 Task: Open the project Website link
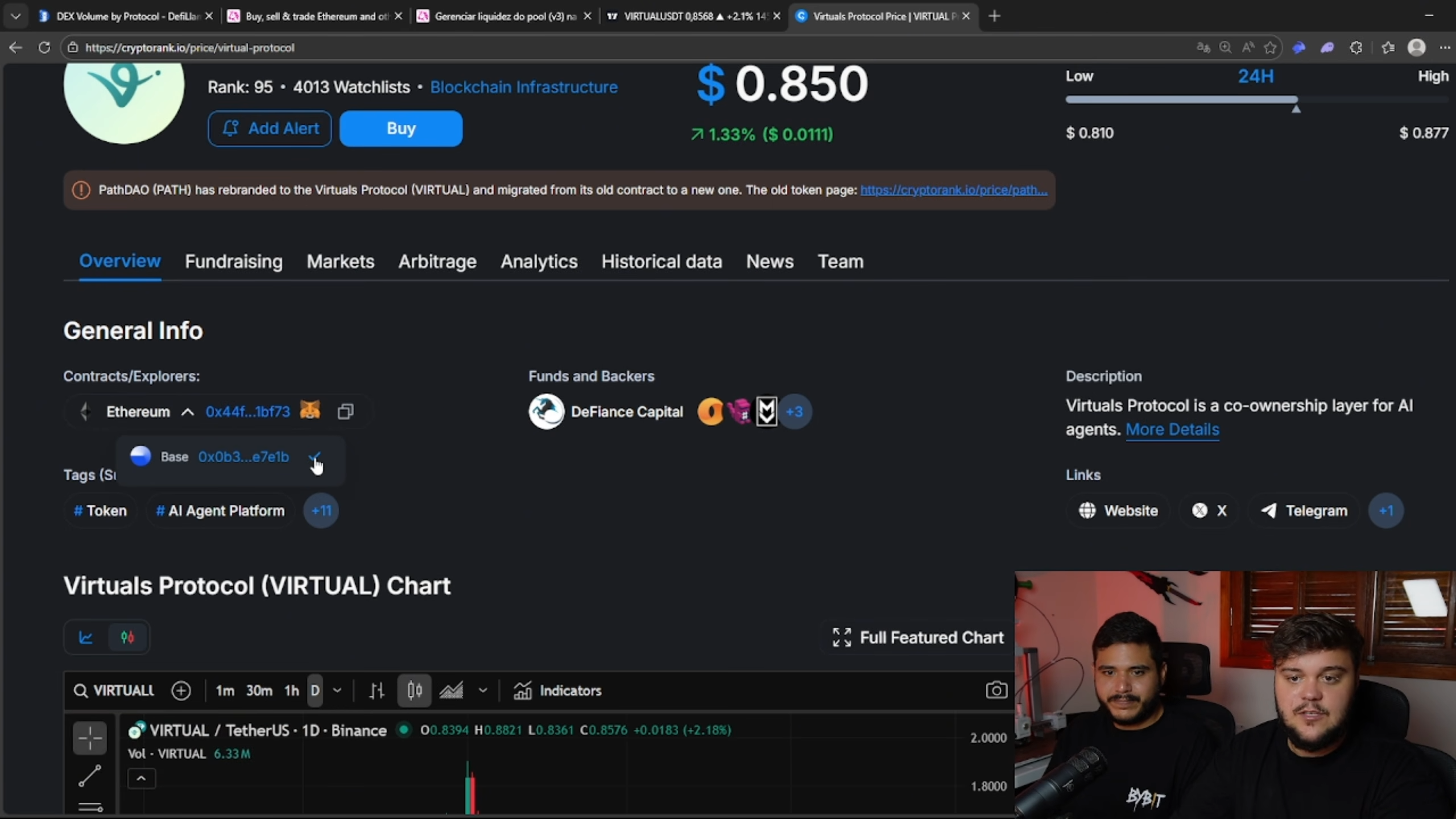pos(1119,511)
